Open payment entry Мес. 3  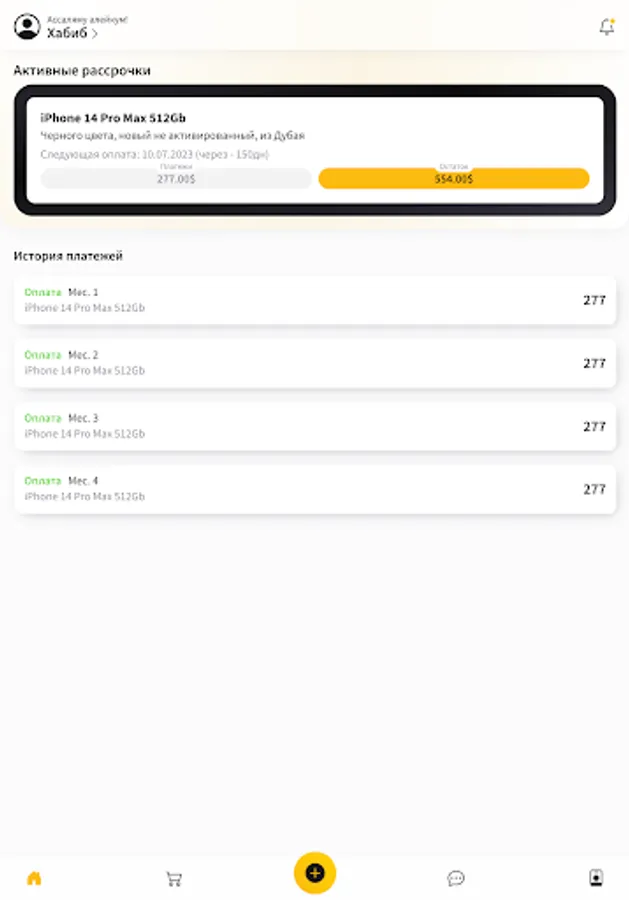(x=314, y=426)
